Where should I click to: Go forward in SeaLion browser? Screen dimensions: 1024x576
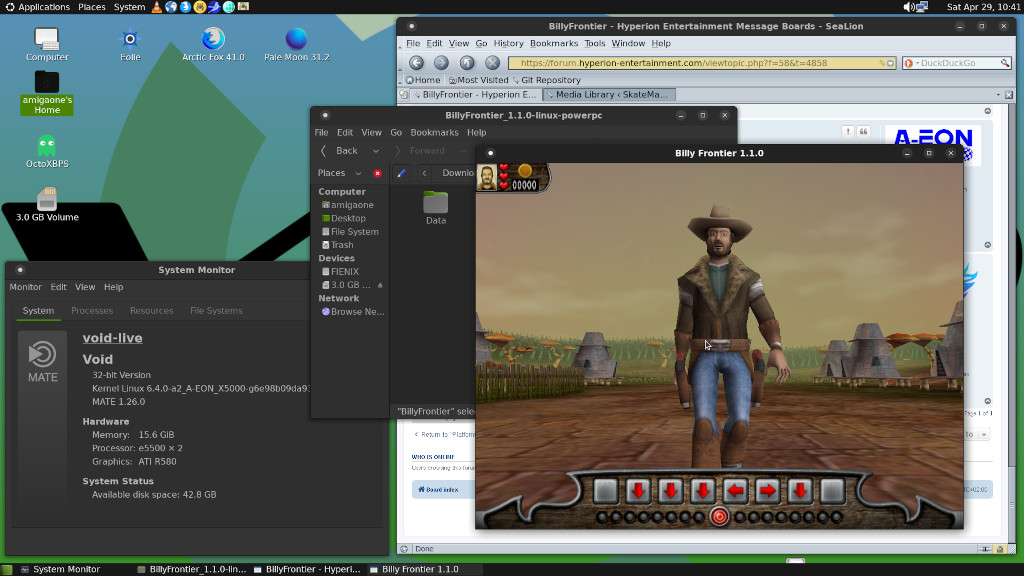coord(441,63)
